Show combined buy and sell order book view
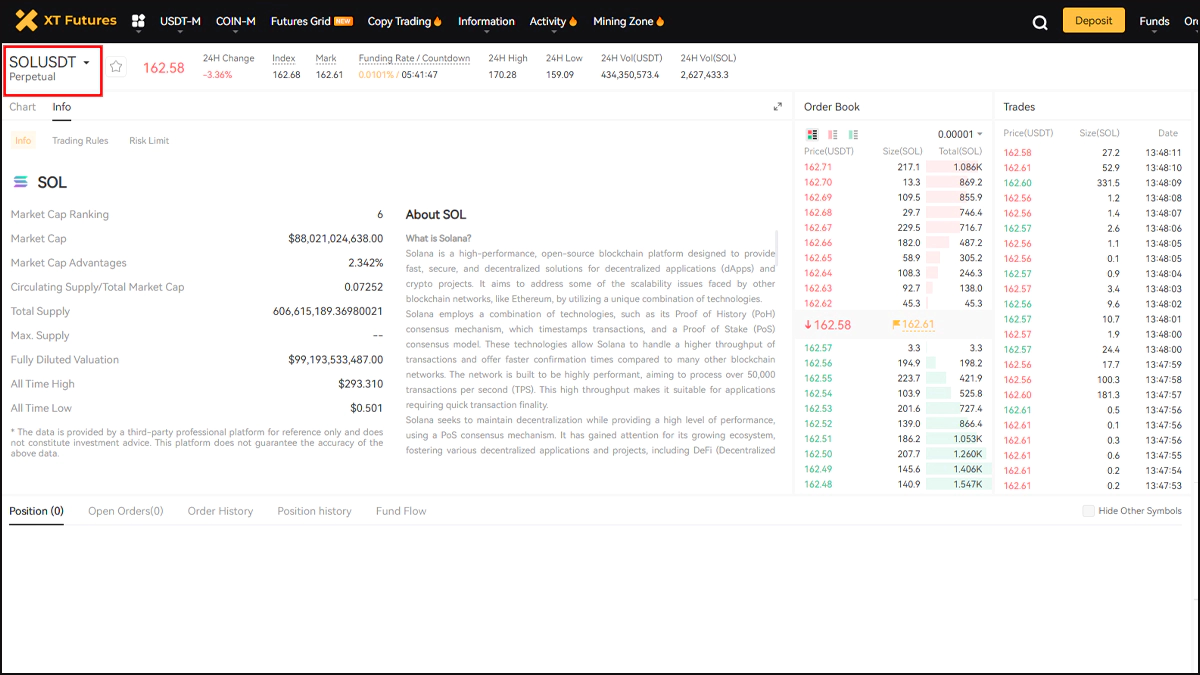Viewport: 1200px width, 675px height. [x=813, y=134]
